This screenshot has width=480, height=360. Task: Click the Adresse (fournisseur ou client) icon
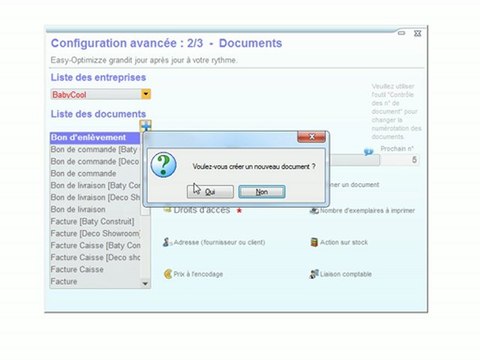coord(166,242)
